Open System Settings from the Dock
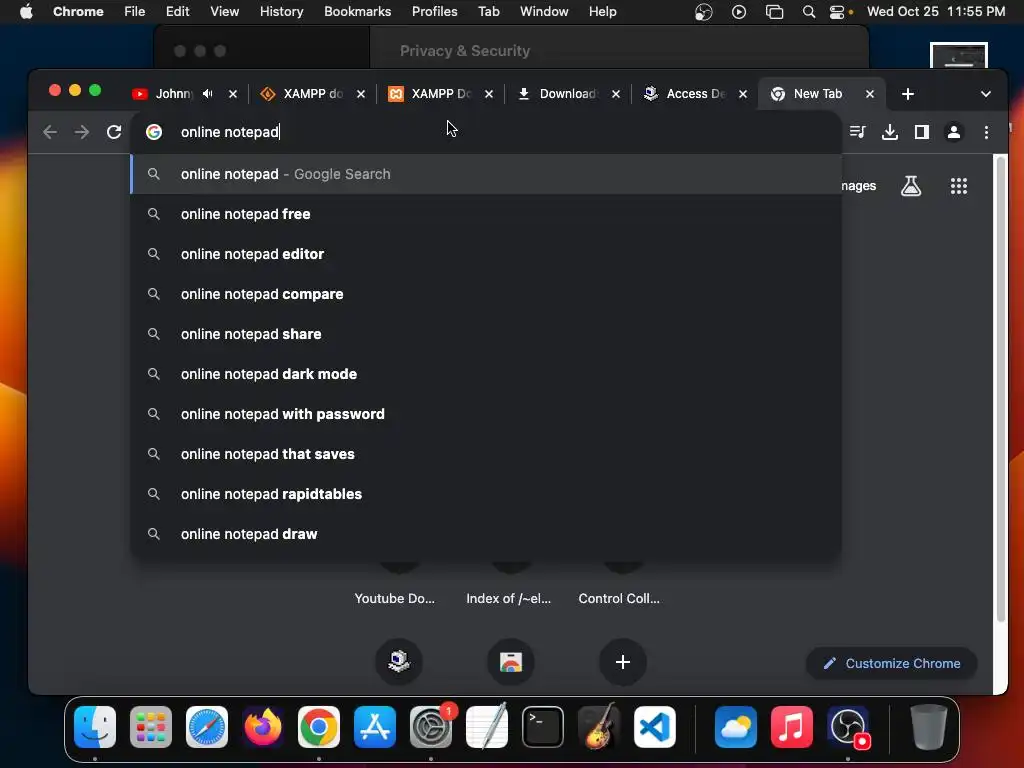Image resolution: width=1024 pixels, height=768 pixels. click(x=431, y=727)
